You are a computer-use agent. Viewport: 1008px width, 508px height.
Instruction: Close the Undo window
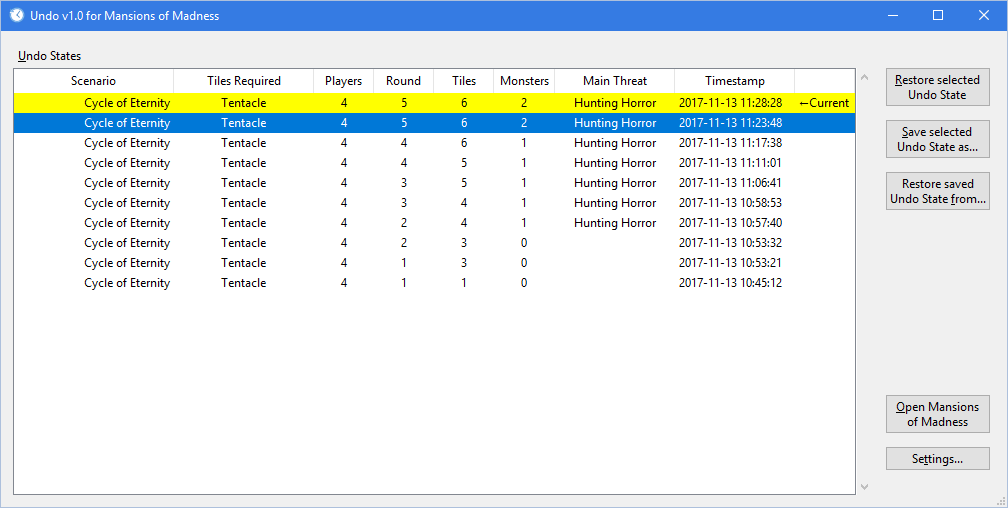tap(984, 15)
